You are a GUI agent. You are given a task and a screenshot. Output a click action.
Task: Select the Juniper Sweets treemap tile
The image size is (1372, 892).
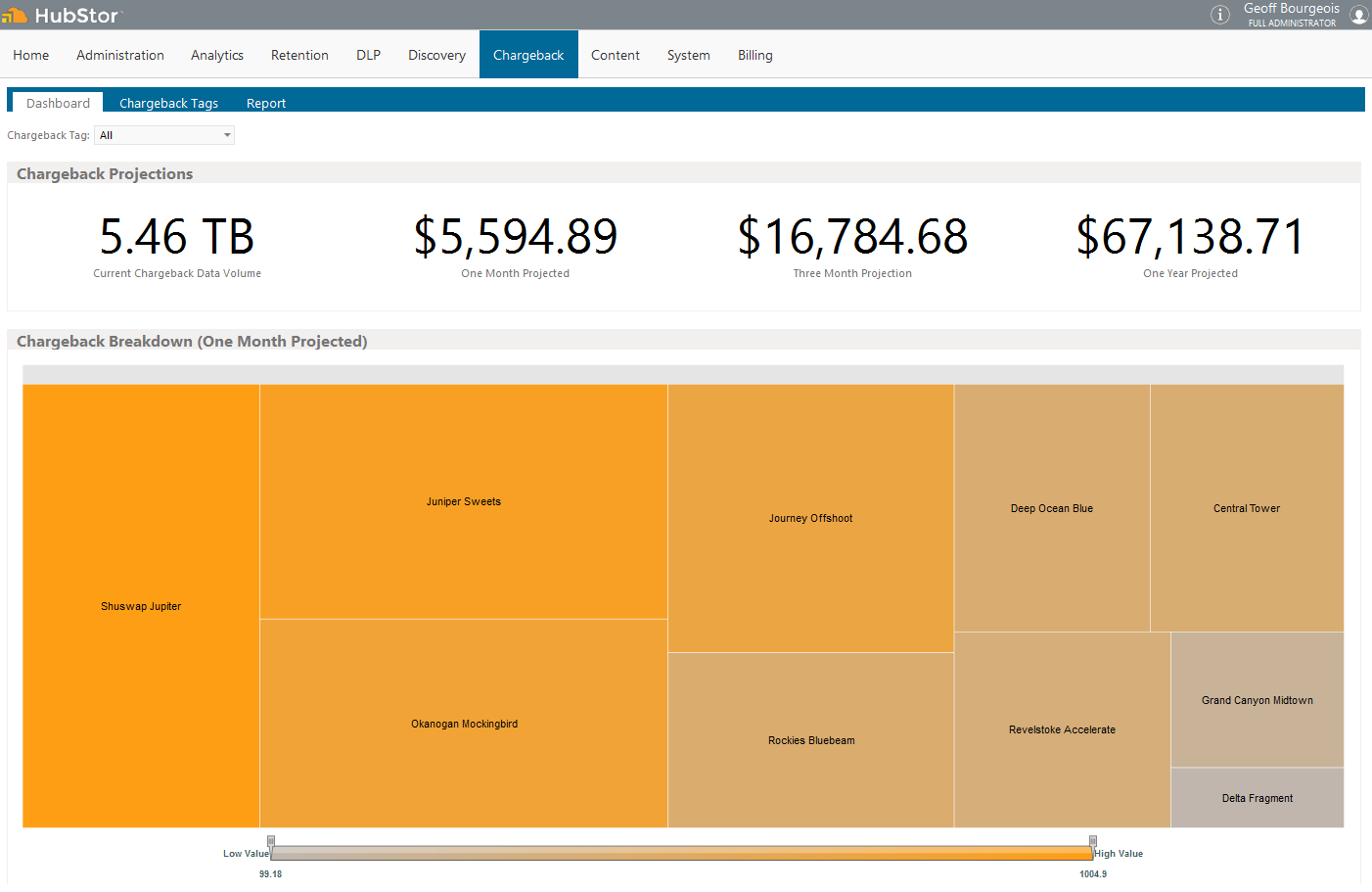click(x=463, y=501)
